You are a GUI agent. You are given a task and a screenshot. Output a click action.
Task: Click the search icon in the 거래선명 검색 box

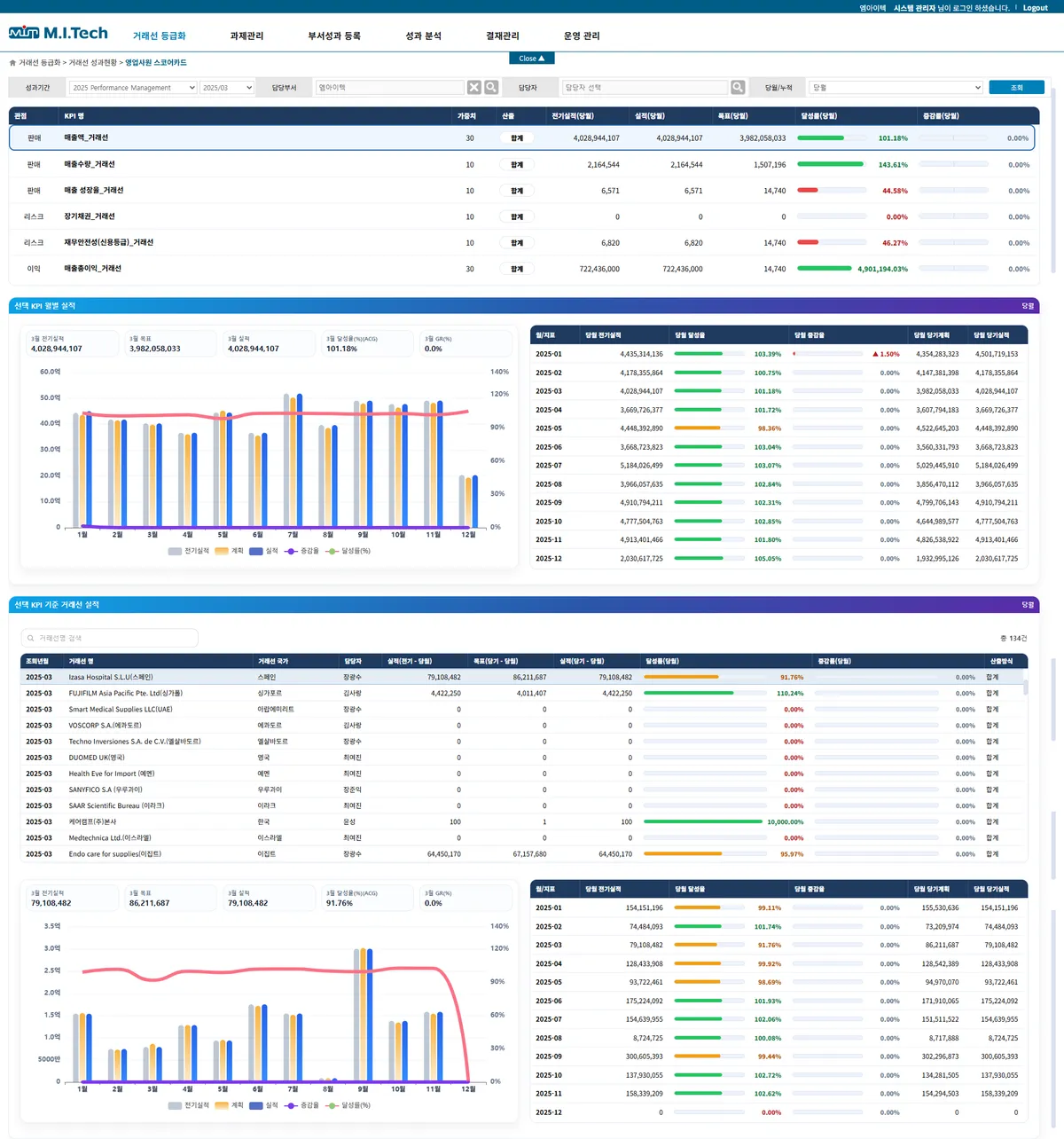[31, 638]
